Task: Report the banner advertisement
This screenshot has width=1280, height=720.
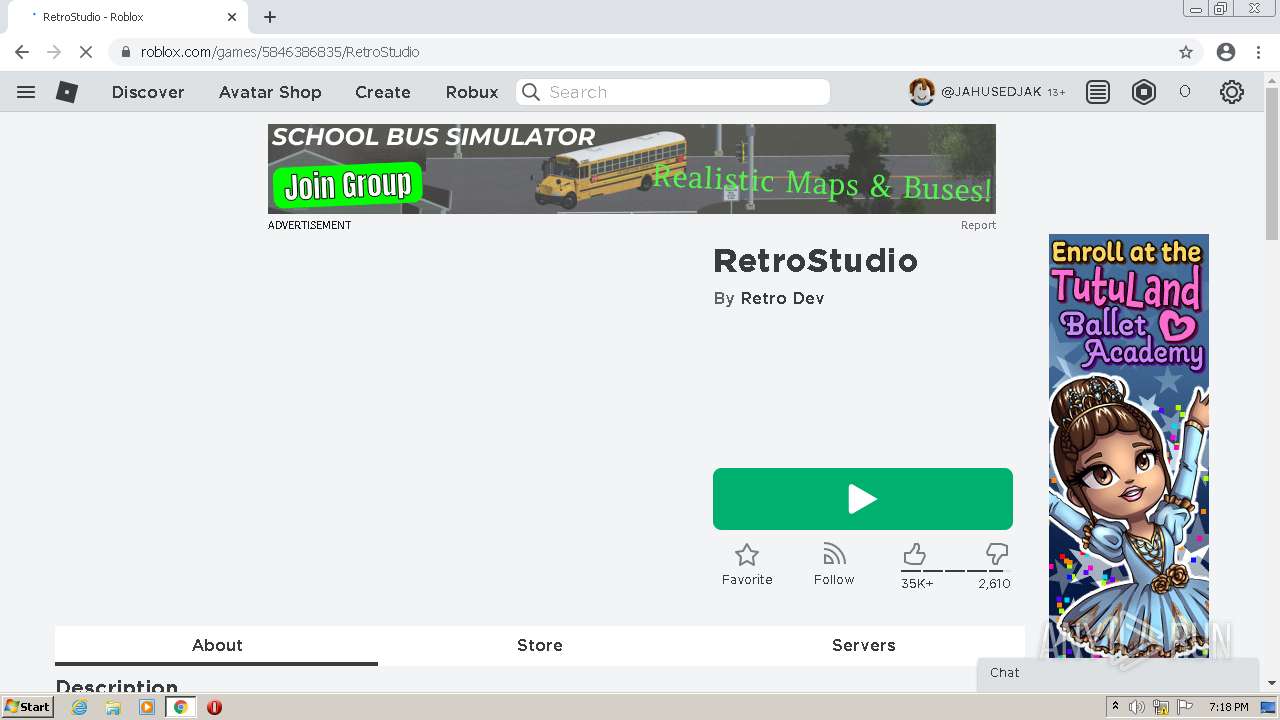Action: click(x=978, y=225)
